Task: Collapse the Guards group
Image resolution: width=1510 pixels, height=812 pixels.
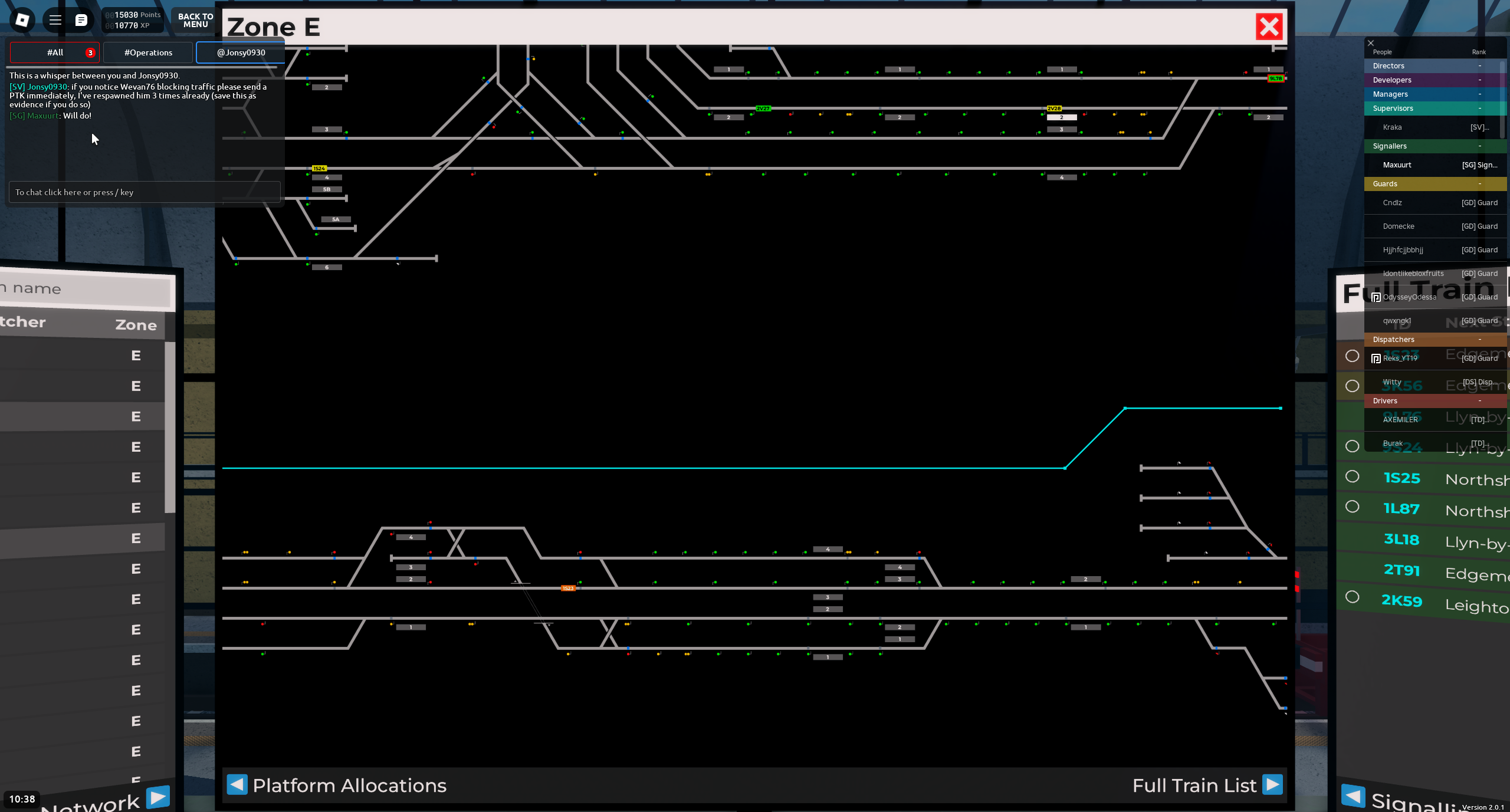Action: point(1479,184)
